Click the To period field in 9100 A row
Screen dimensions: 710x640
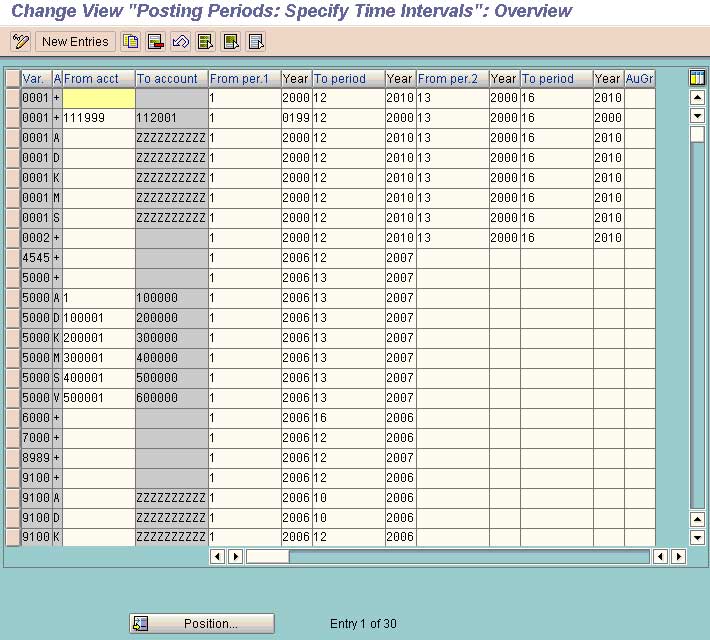coord(349,498)
